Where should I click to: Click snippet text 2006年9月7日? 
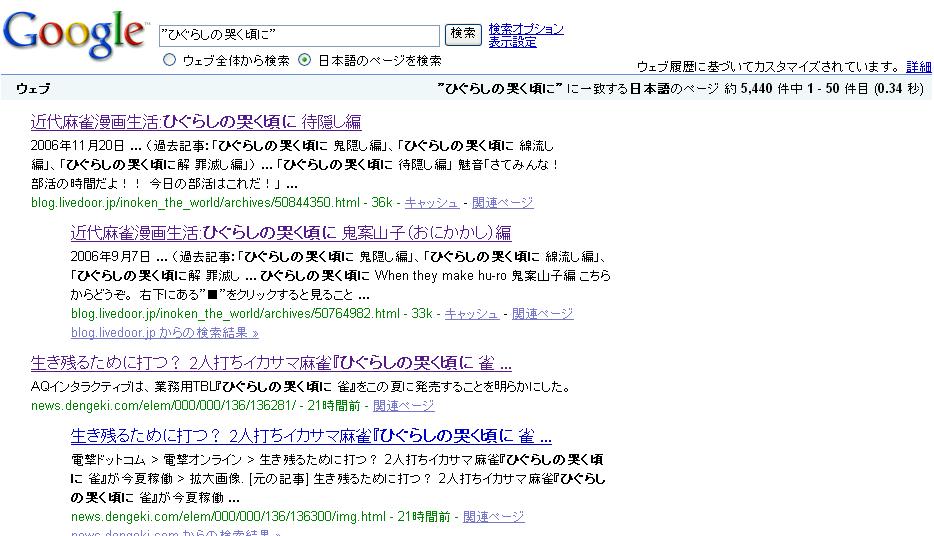coord(110,257)
